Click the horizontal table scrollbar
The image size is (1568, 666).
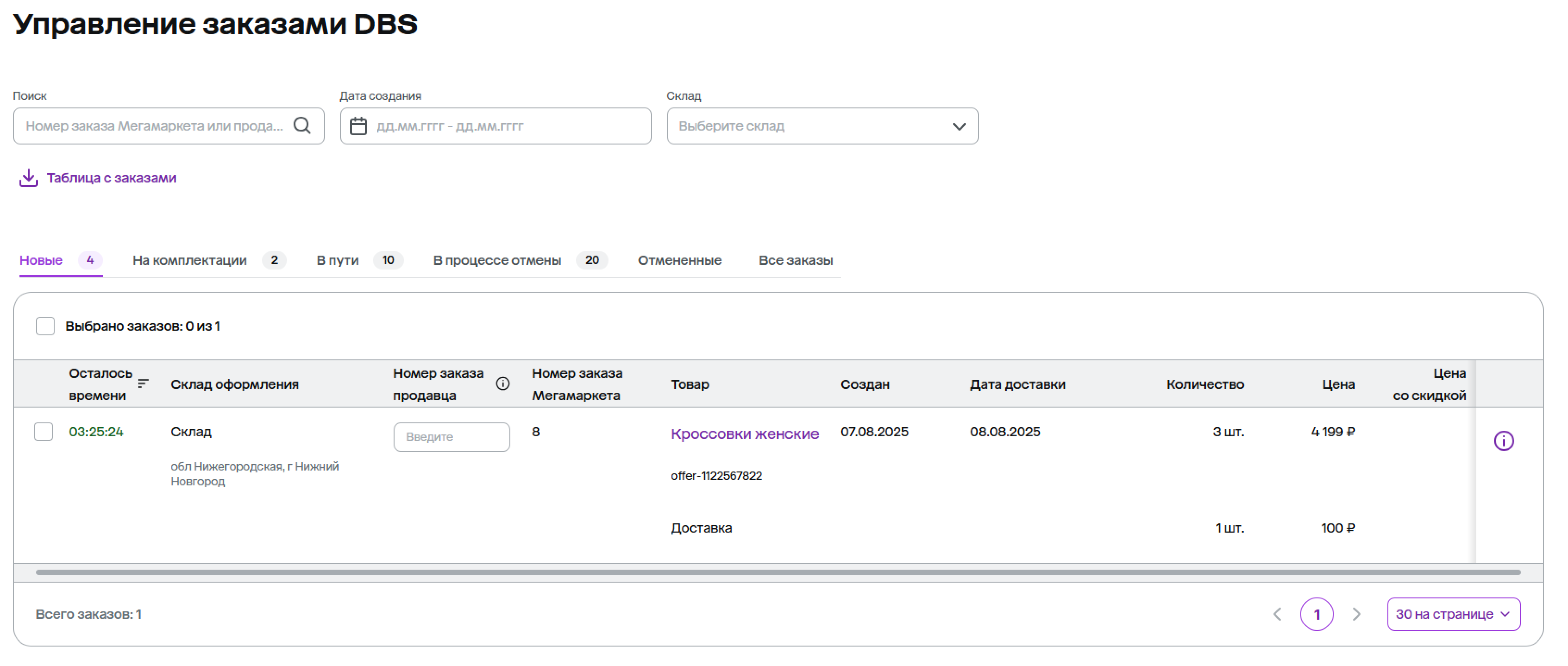[x=778, y=572]
